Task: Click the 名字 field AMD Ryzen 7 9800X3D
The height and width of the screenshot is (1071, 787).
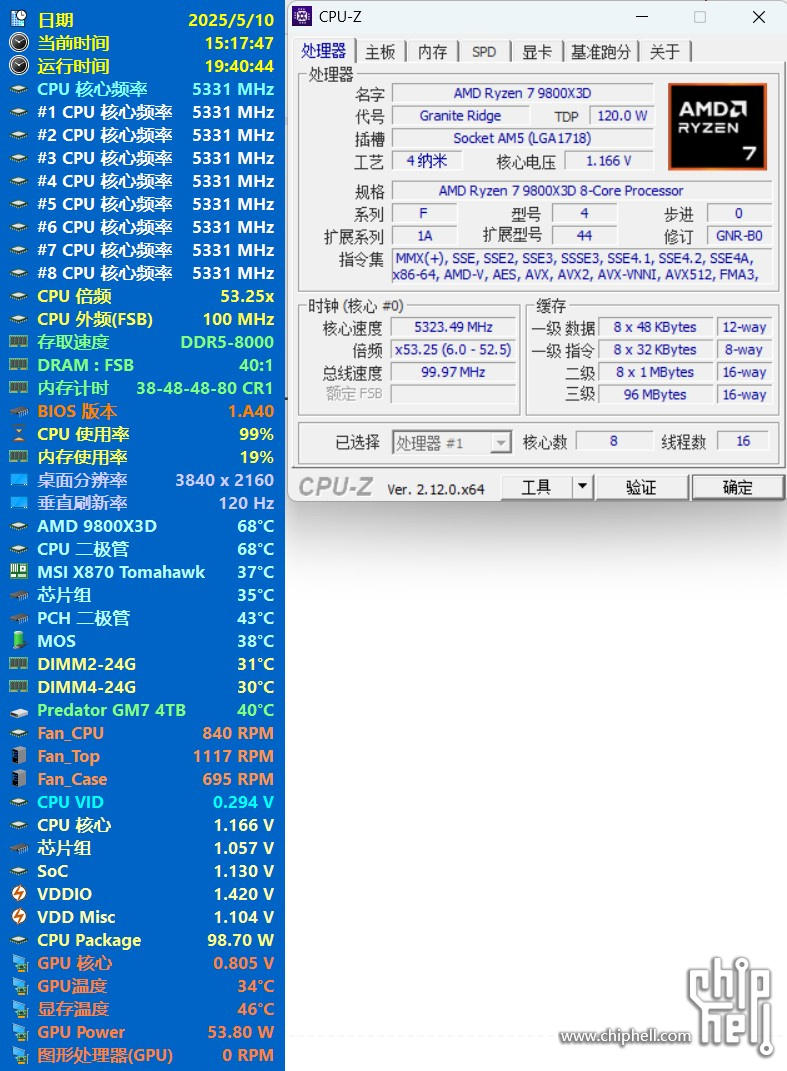Action: coord(523,94)
